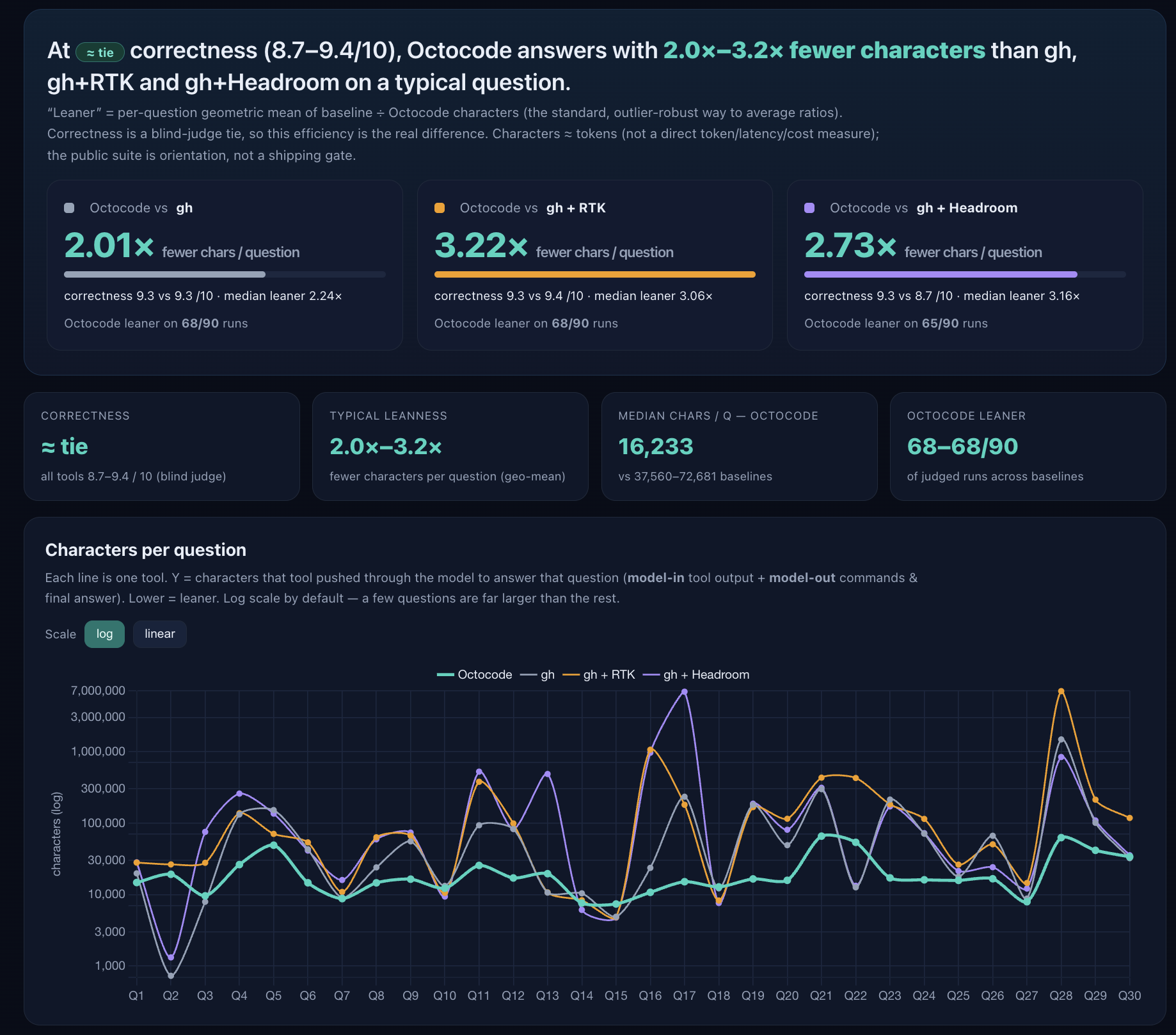Click the purple 2.73× progress bar

tap(965, 274)
